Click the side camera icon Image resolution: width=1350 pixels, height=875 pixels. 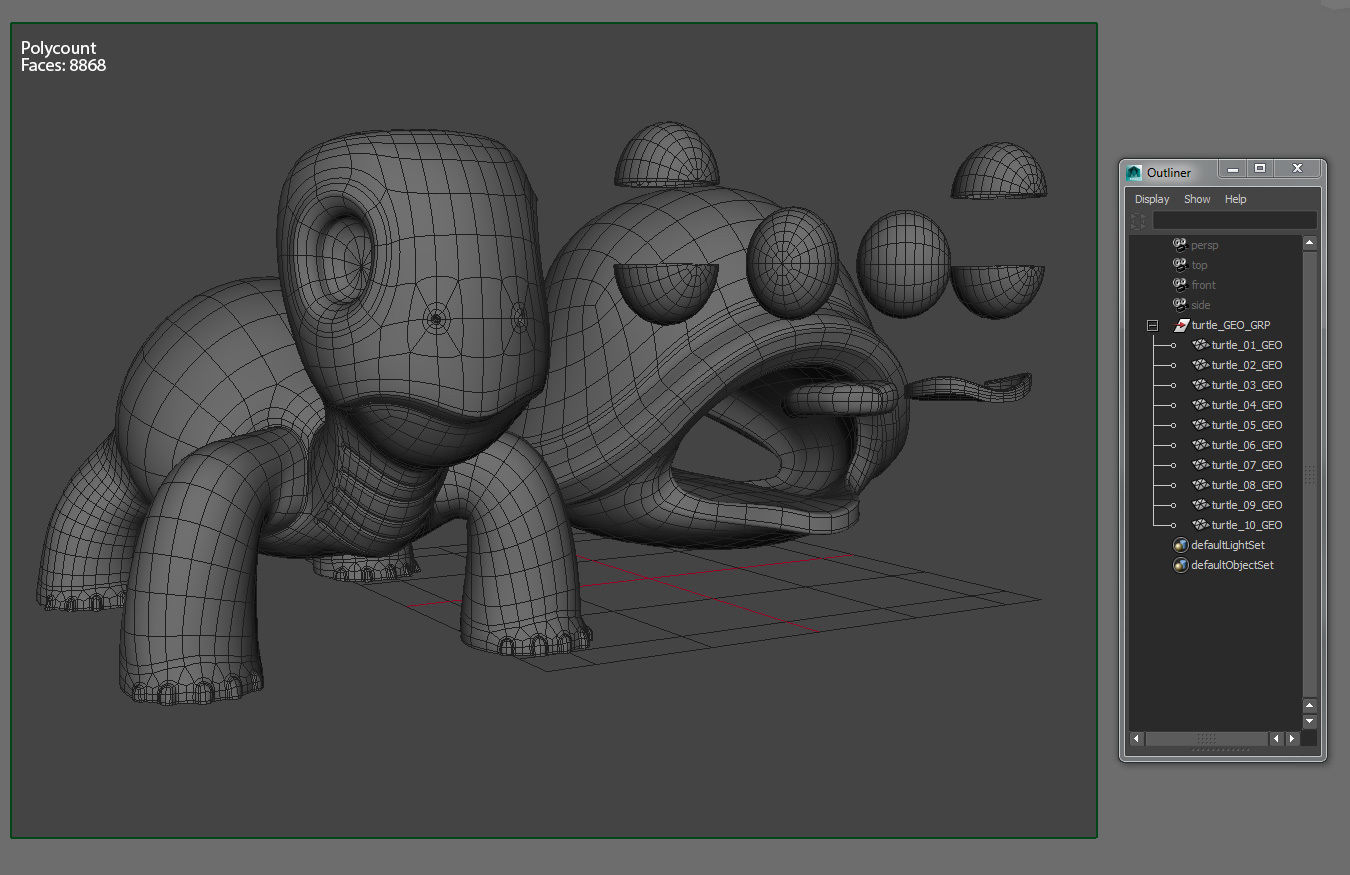click(x=1180, y=305)
